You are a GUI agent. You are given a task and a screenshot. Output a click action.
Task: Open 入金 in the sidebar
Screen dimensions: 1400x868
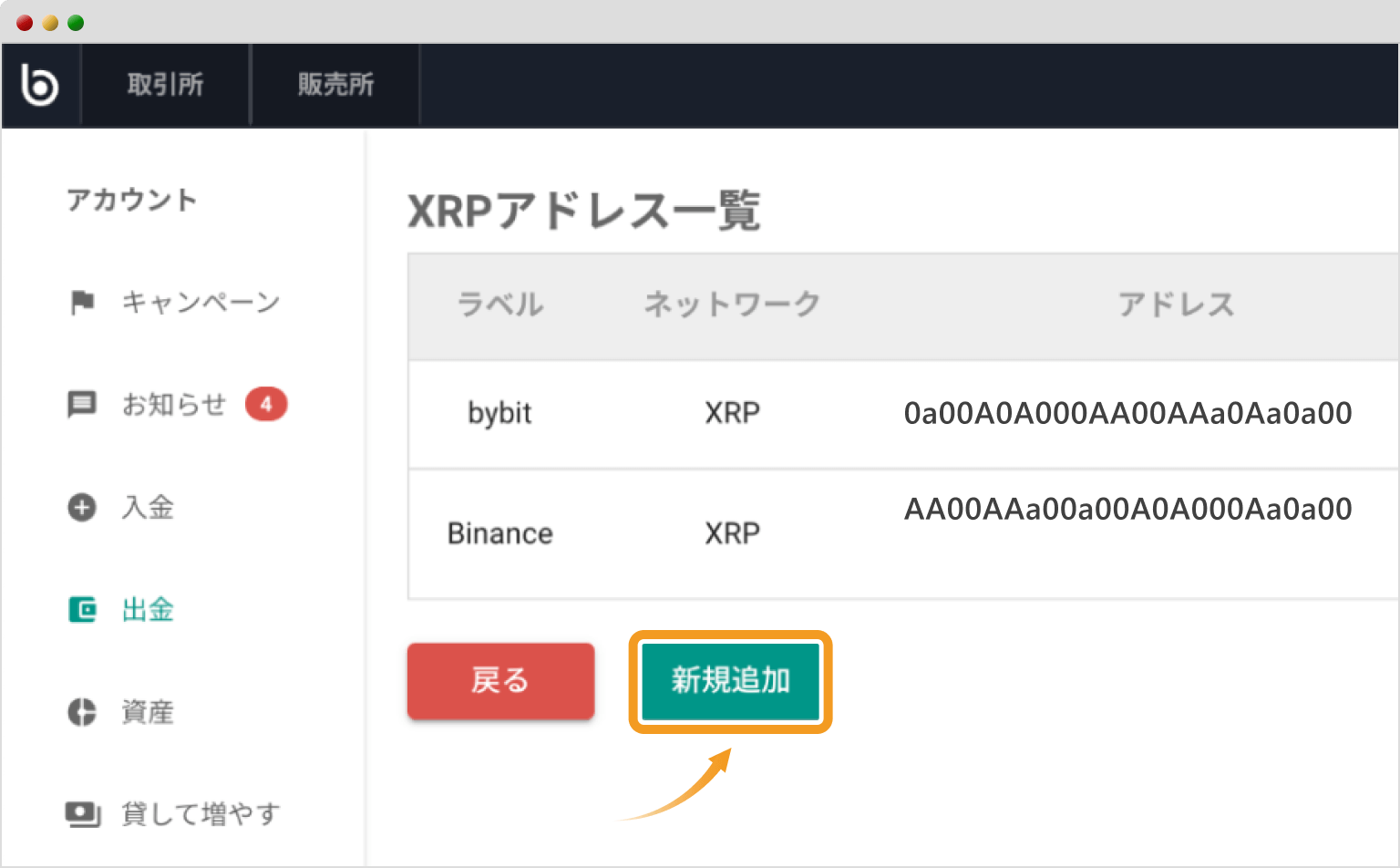[x=148, y=507]
